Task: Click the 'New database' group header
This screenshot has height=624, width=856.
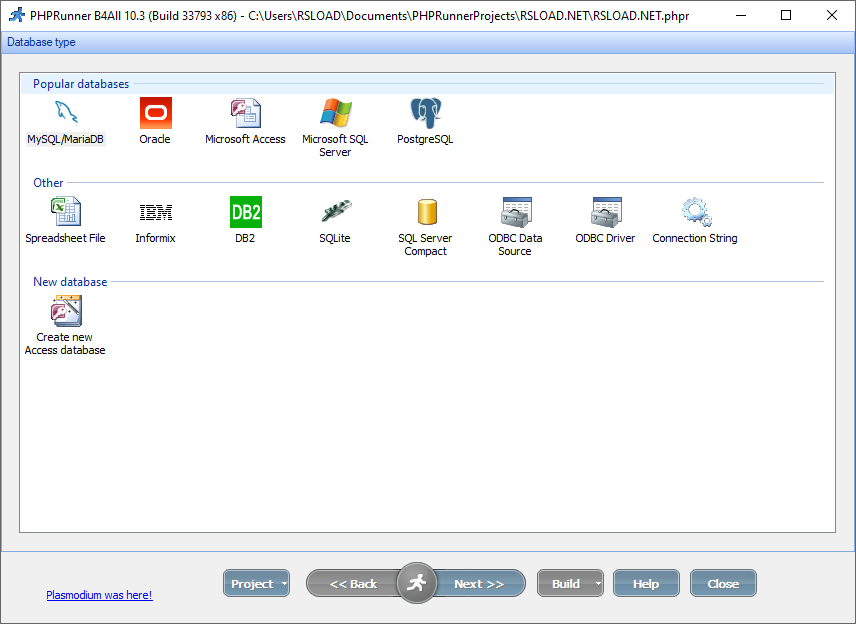Action: [x=70, y=282]
